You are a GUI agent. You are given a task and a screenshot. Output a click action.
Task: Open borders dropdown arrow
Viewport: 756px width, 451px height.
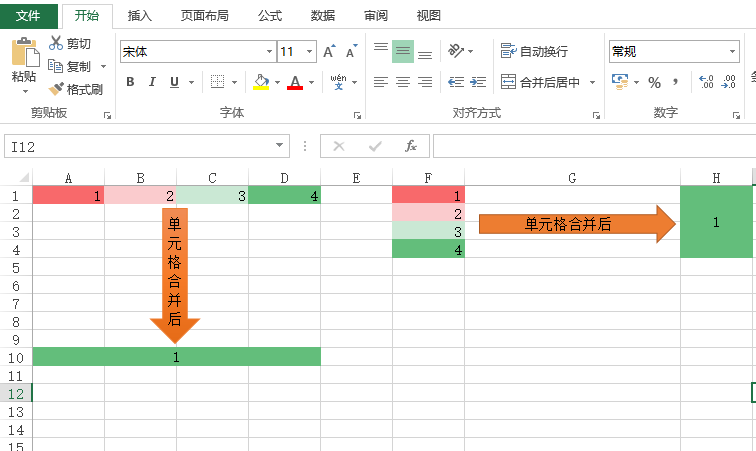pos(234,82)
